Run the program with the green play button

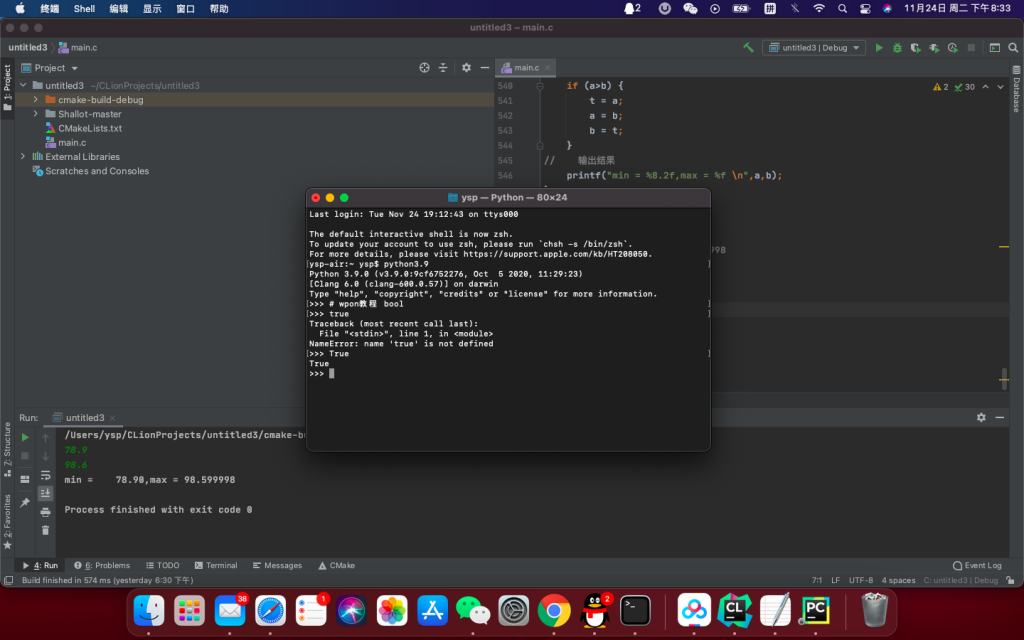[879, 47]
